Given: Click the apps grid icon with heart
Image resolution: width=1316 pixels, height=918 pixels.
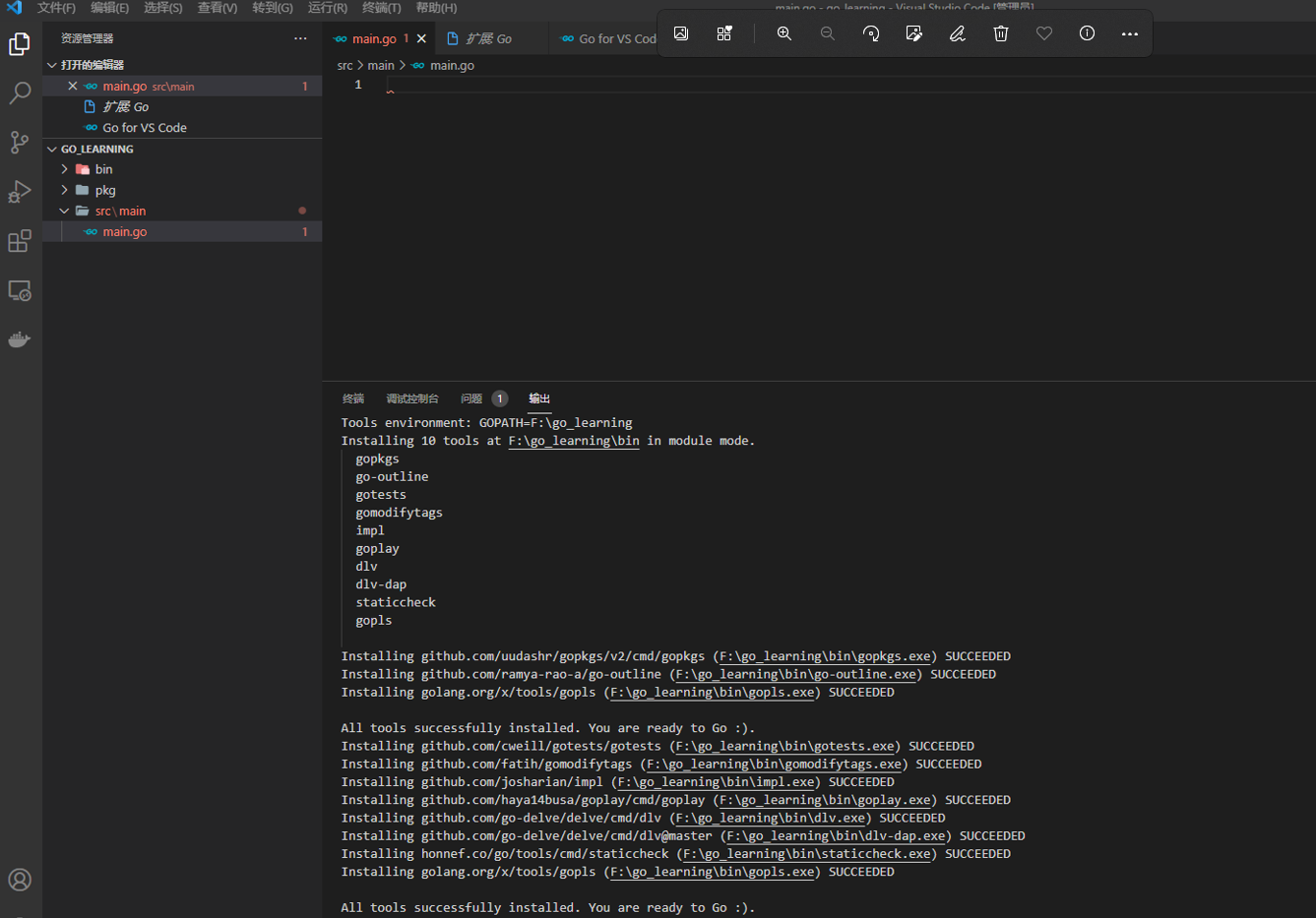Looking at the screenshot, I should [x=724, y=33].
